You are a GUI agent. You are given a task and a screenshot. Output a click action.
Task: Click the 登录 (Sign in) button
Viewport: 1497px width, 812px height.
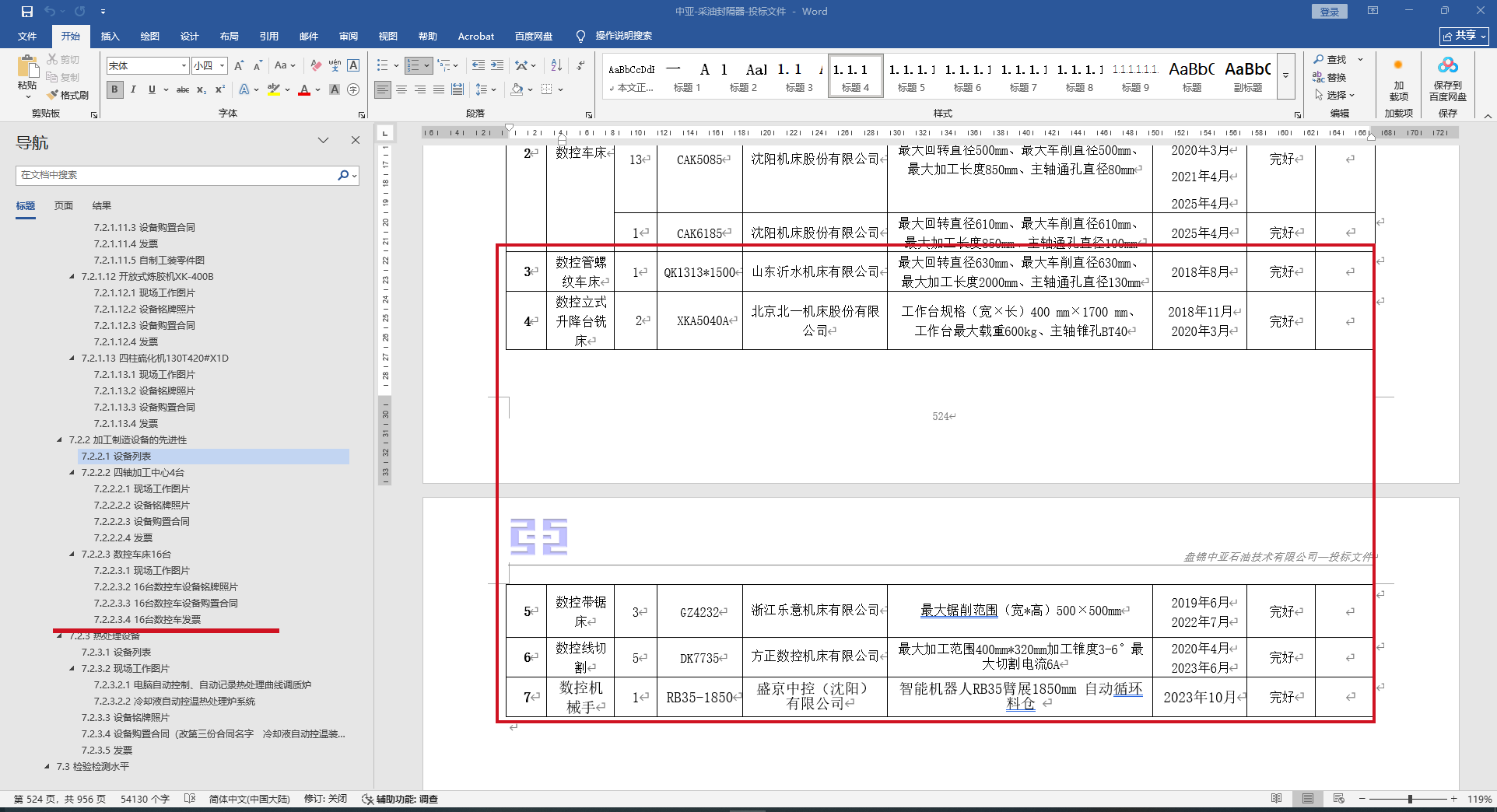coord(1330,12)
